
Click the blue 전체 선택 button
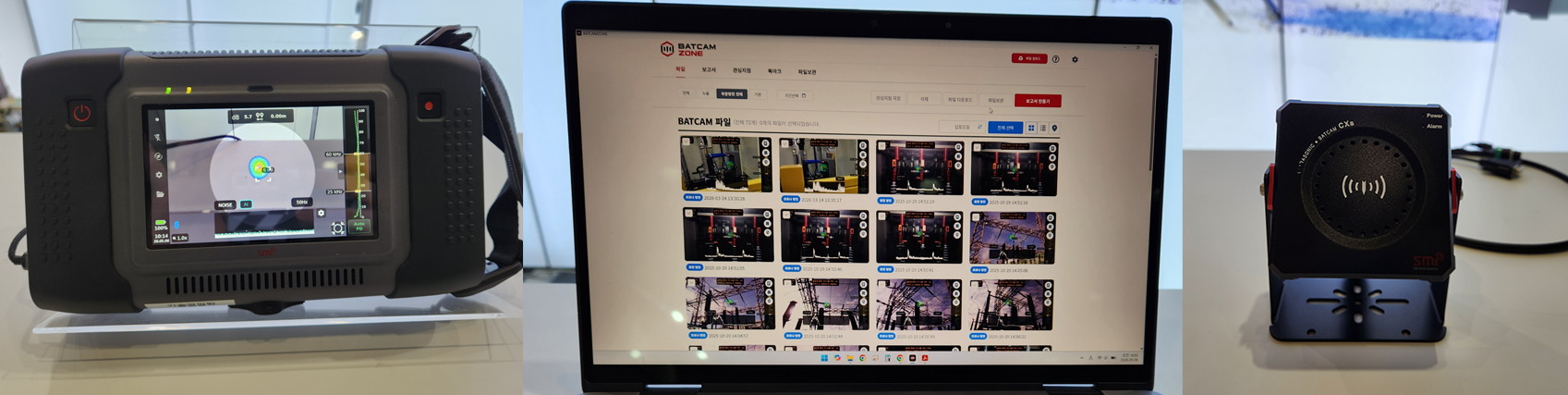point(1005,128)
